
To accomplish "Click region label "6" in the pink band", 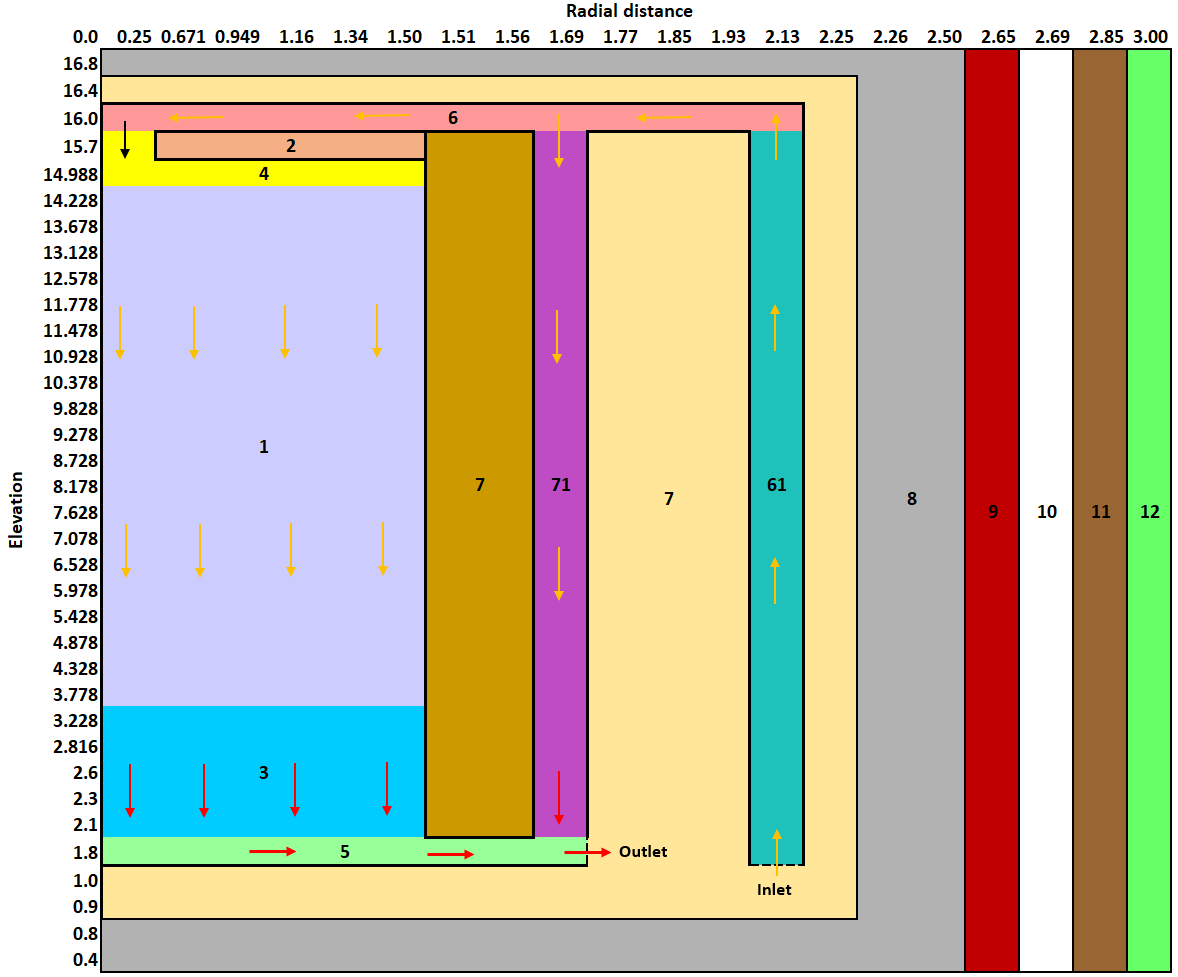I will click(x=453, y=118).
